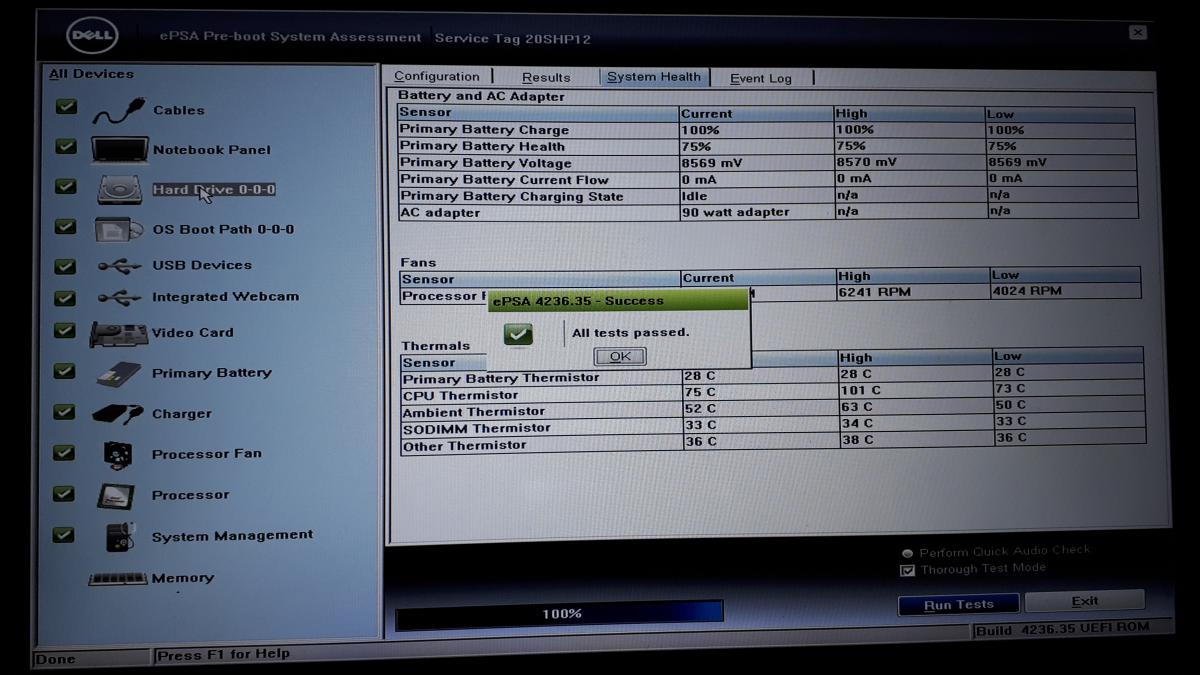Select the OS Boot Path 0-0-0 icon
1200x675 pixels.
120,230
